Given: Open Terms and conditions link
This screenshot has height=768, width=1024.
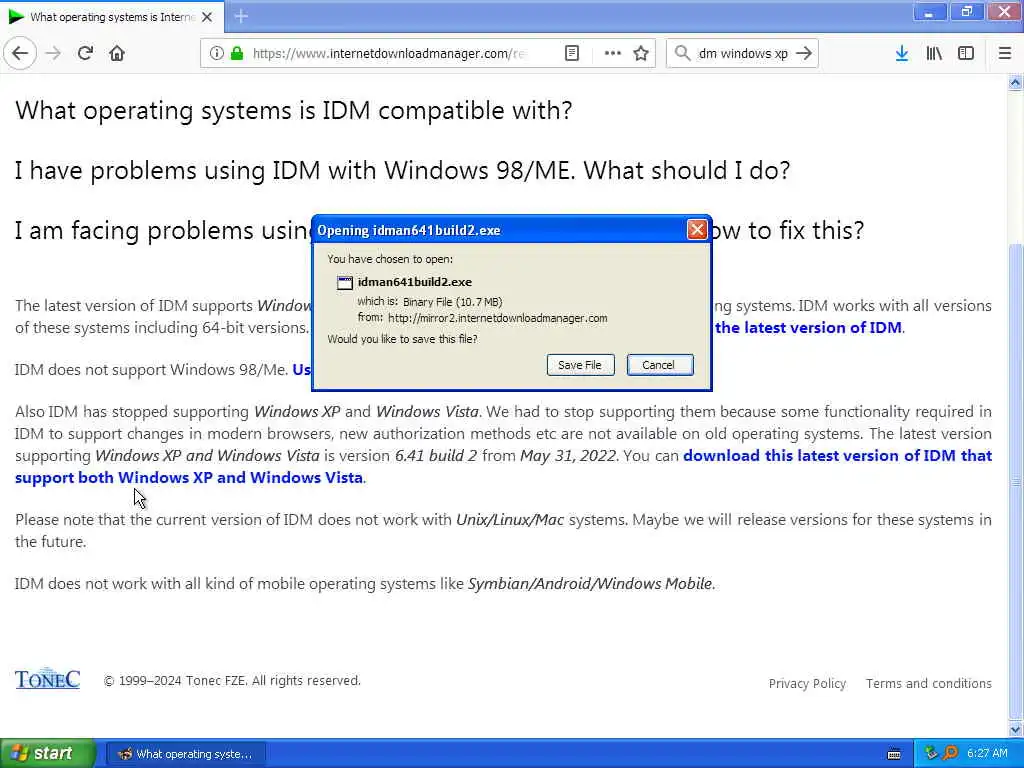Looking at the screenshot, I should click(x=929, y=684).
